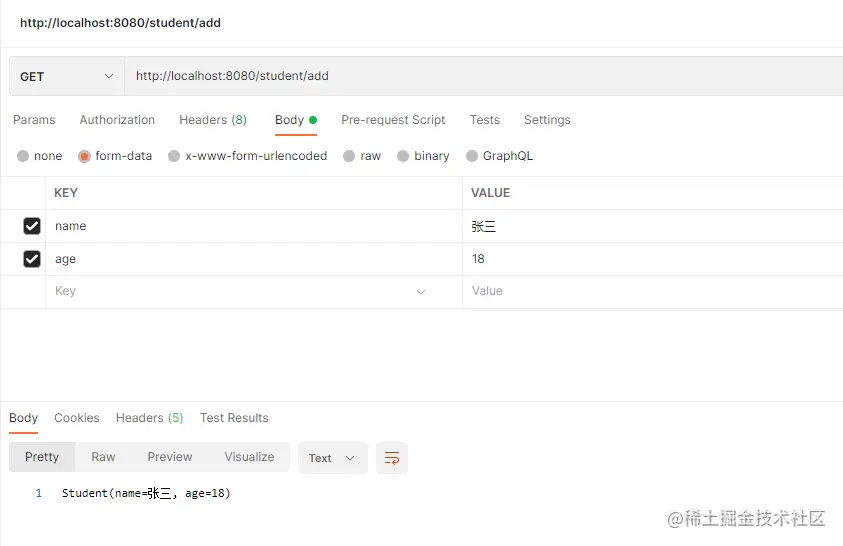The image size is (843, 546).
Task: Open the response Headers (5) tab
Action: 149,418
